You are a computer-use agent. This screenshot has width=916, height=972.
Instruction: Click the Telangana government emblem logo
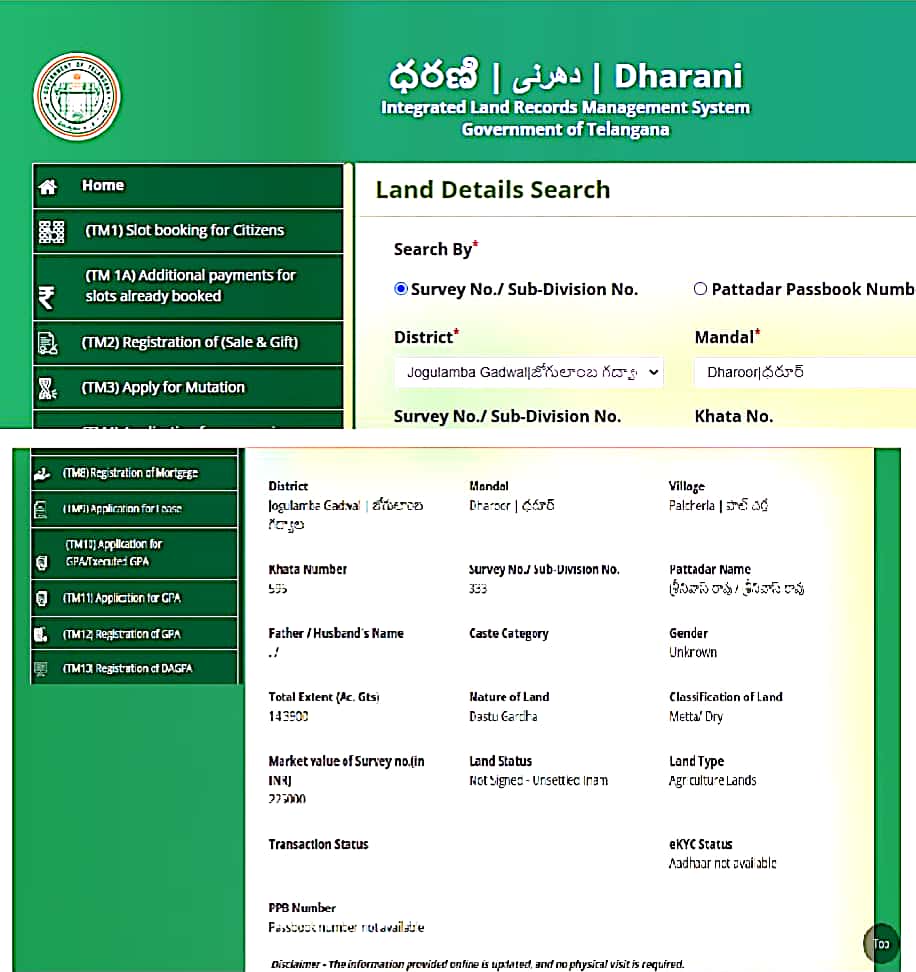[x=77, y=97]
